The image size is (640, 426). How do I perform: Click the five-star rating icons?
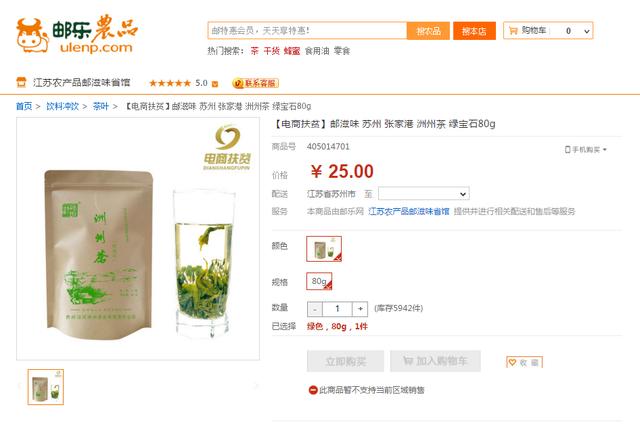(x=170, y=83)
